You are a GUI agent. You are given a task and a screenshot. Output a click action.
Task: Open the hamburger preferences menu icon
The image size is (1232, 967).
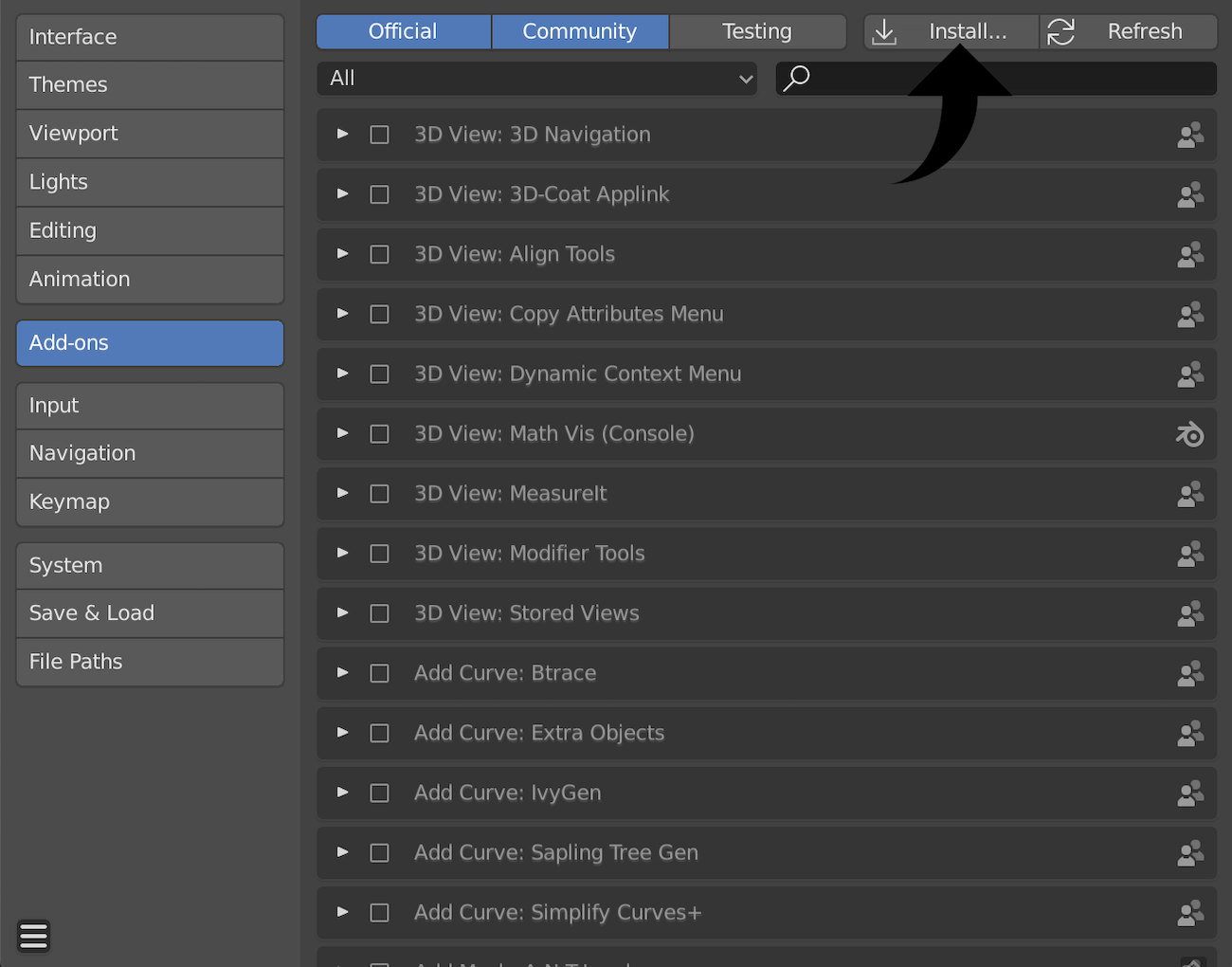pyautogui.click(x=33, y=936)
